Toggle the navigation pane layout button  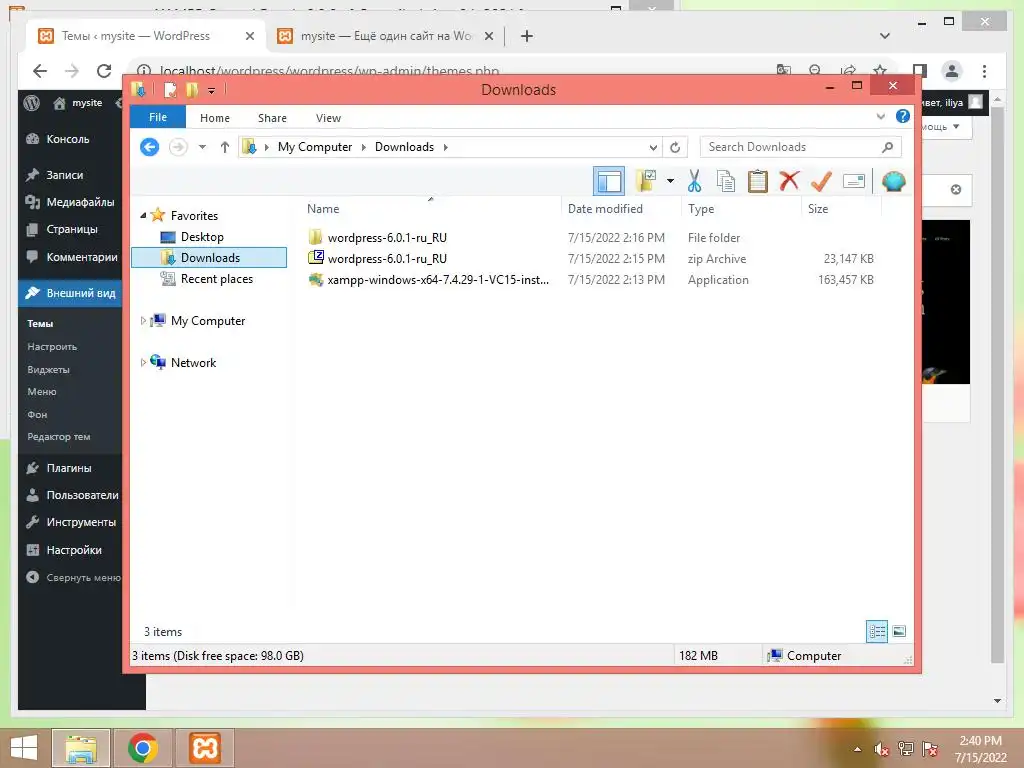click(609, 182)
